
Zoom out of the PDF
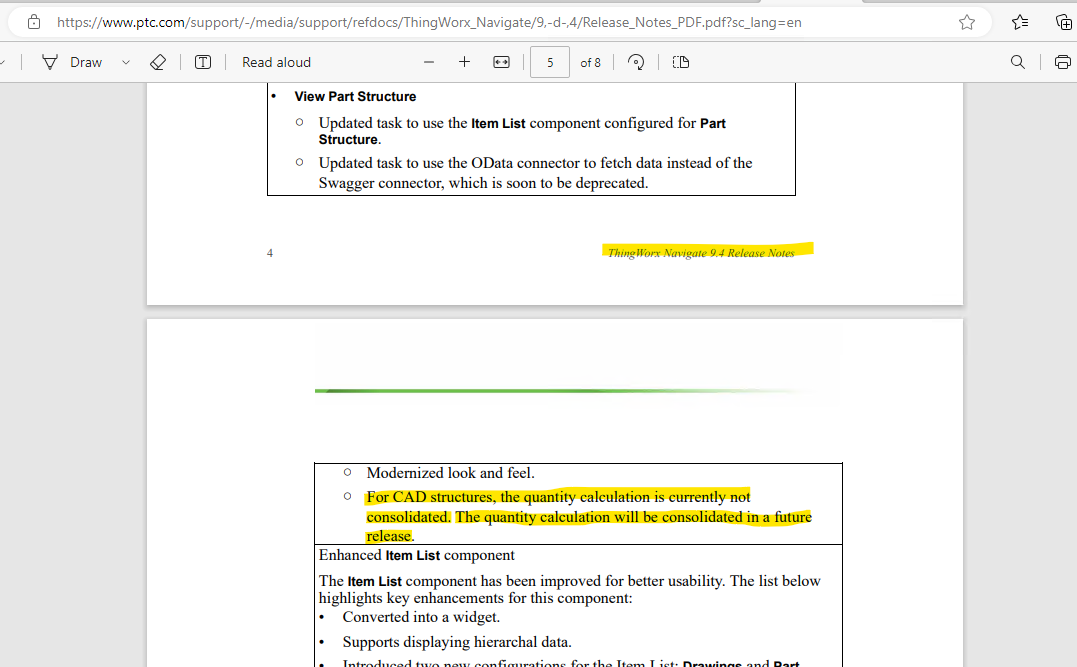pyautogui.click(x=428, y=62)
